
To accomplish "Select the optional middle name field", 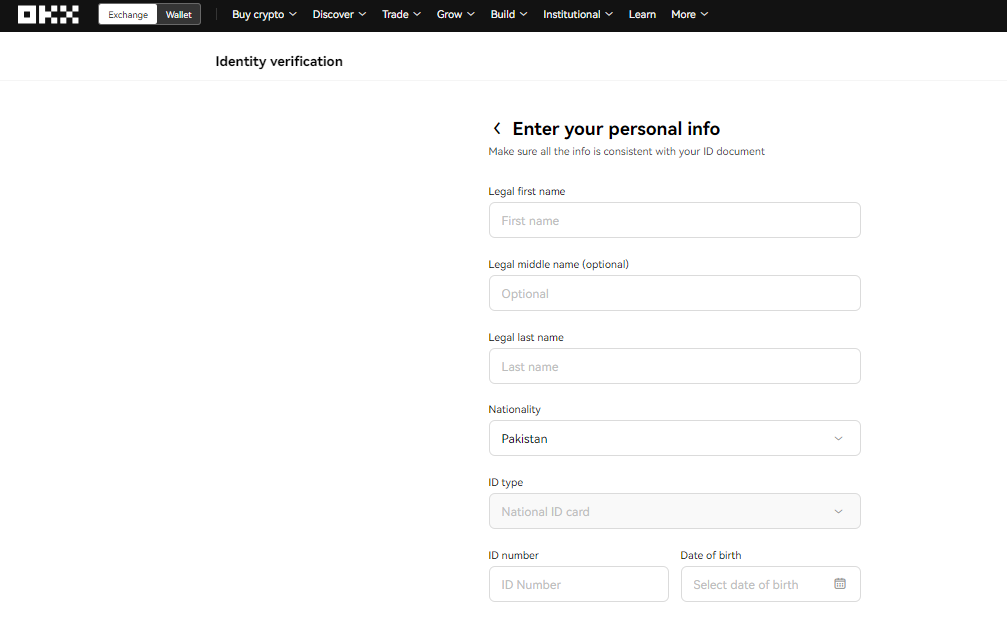I will click(x=674, y=293).
